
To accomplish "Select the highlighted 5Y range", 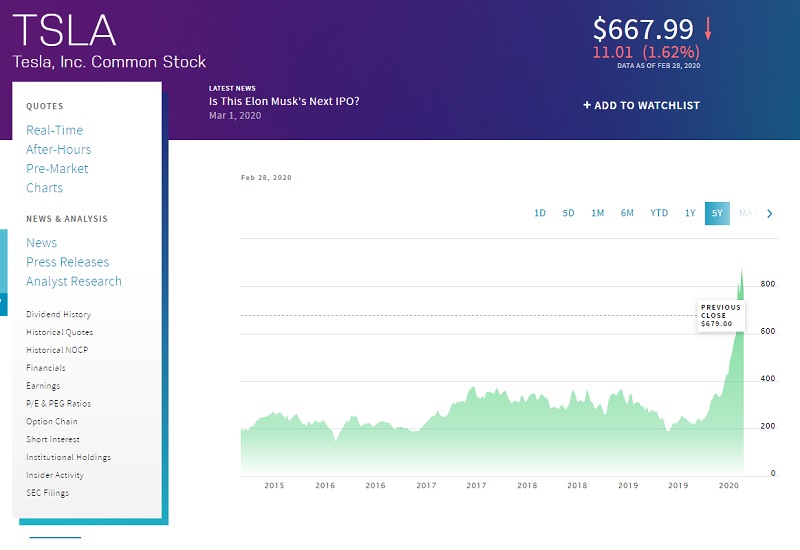I will pos(717,213).
